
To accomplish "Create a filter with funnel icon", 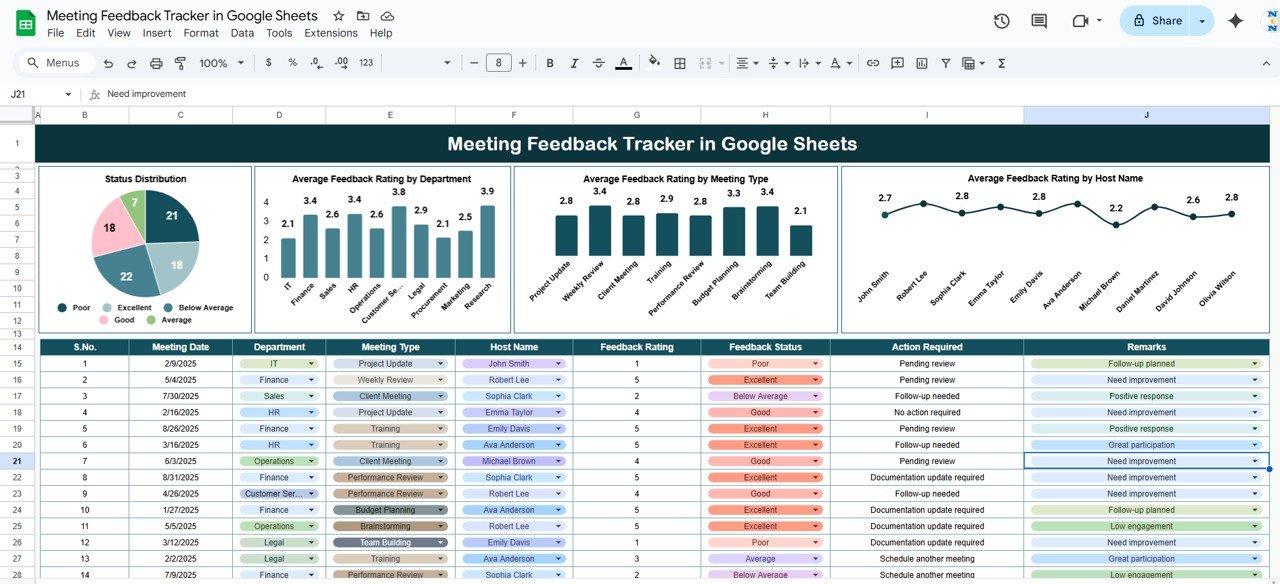I will tap(945, 63).
